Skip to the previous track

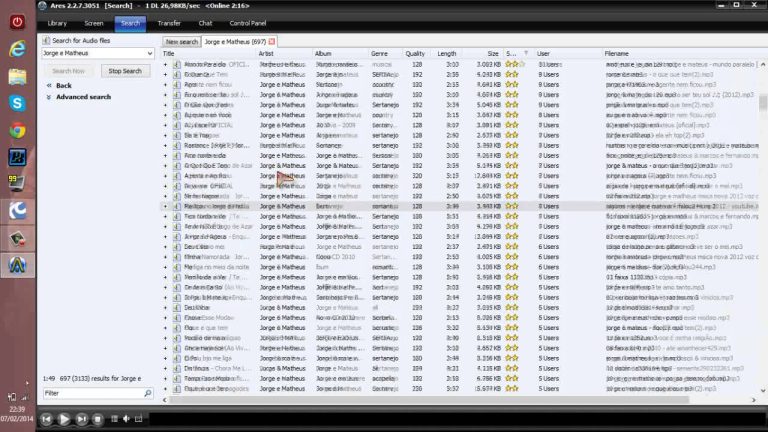[x=47, y=419]
